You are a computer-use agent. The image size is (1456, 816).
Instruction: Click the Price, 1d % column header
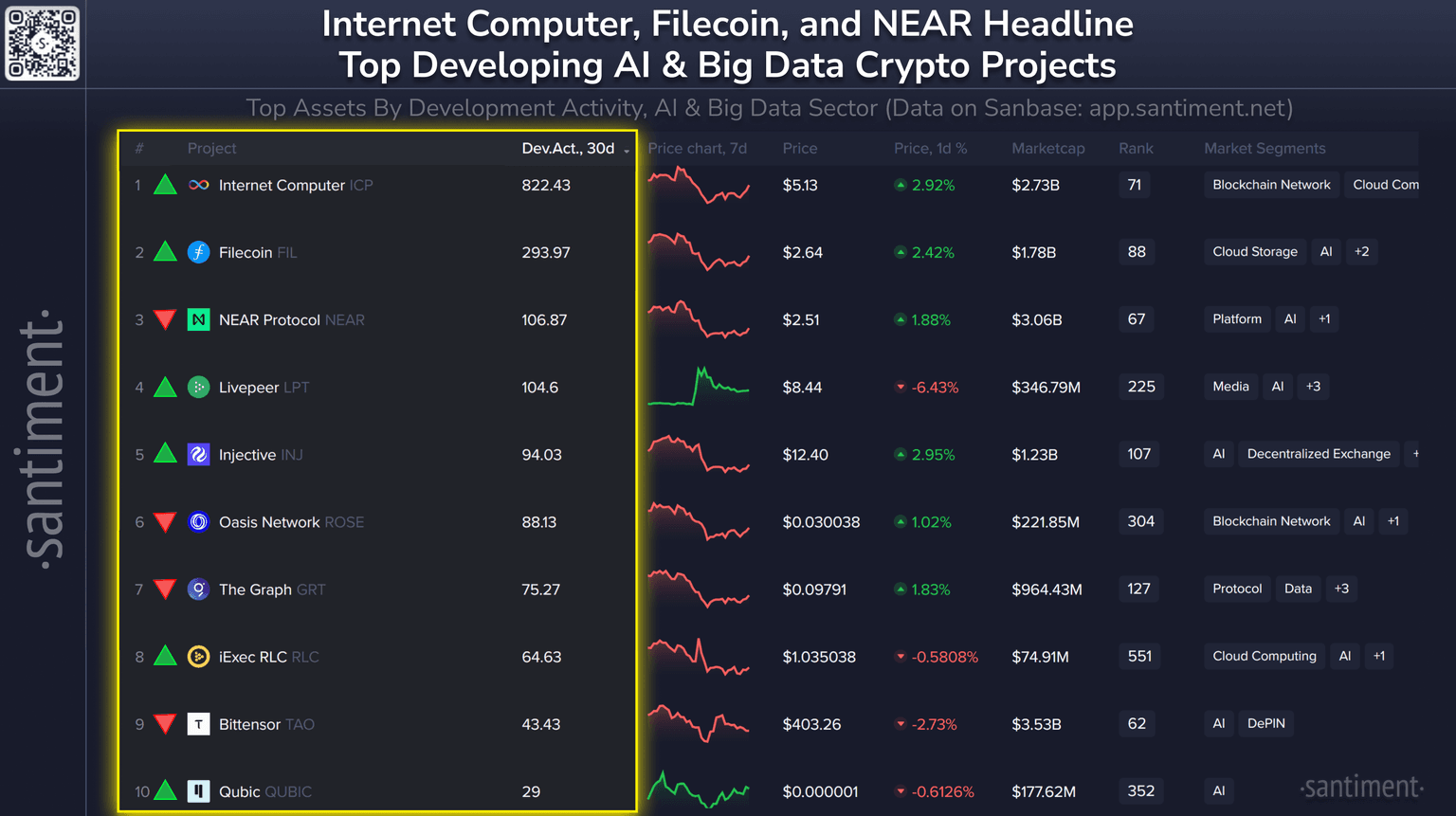coord(930,149)
